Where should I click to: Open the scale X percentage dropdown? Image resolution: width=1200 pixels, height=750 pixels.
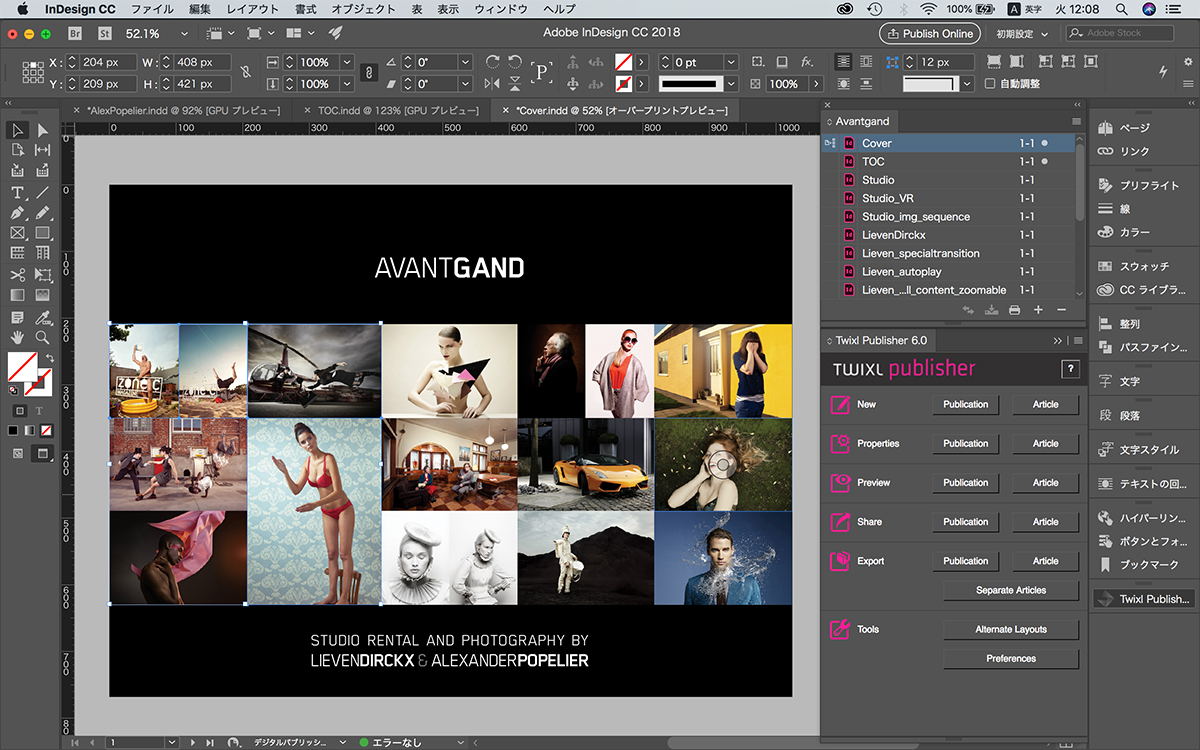click(x=346, y=62)
